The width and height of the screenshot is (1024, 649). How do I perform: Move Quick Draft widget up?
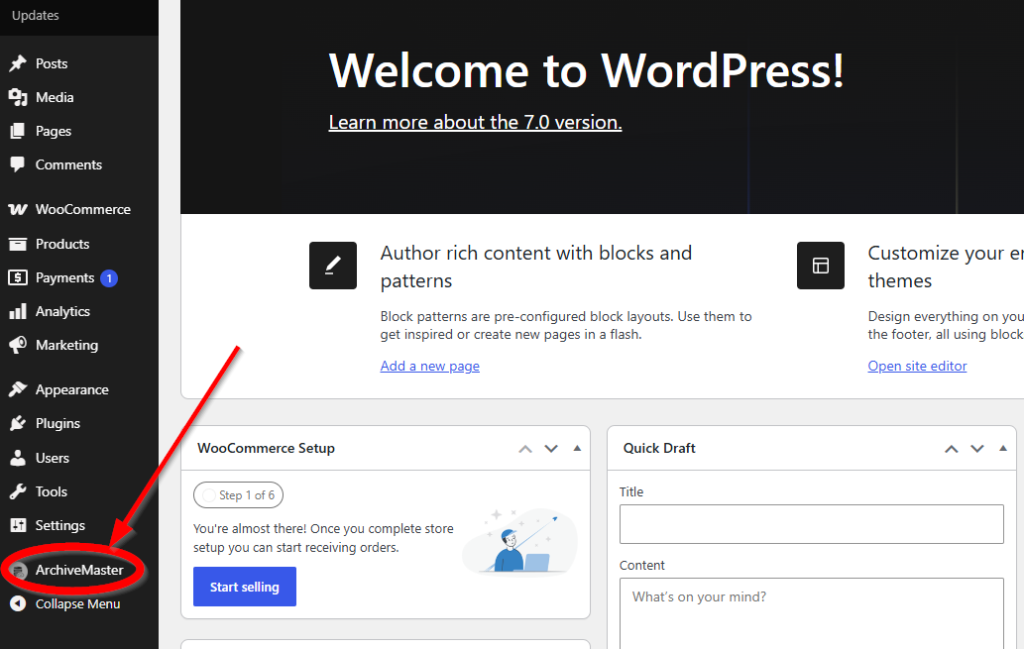(952, 449)
